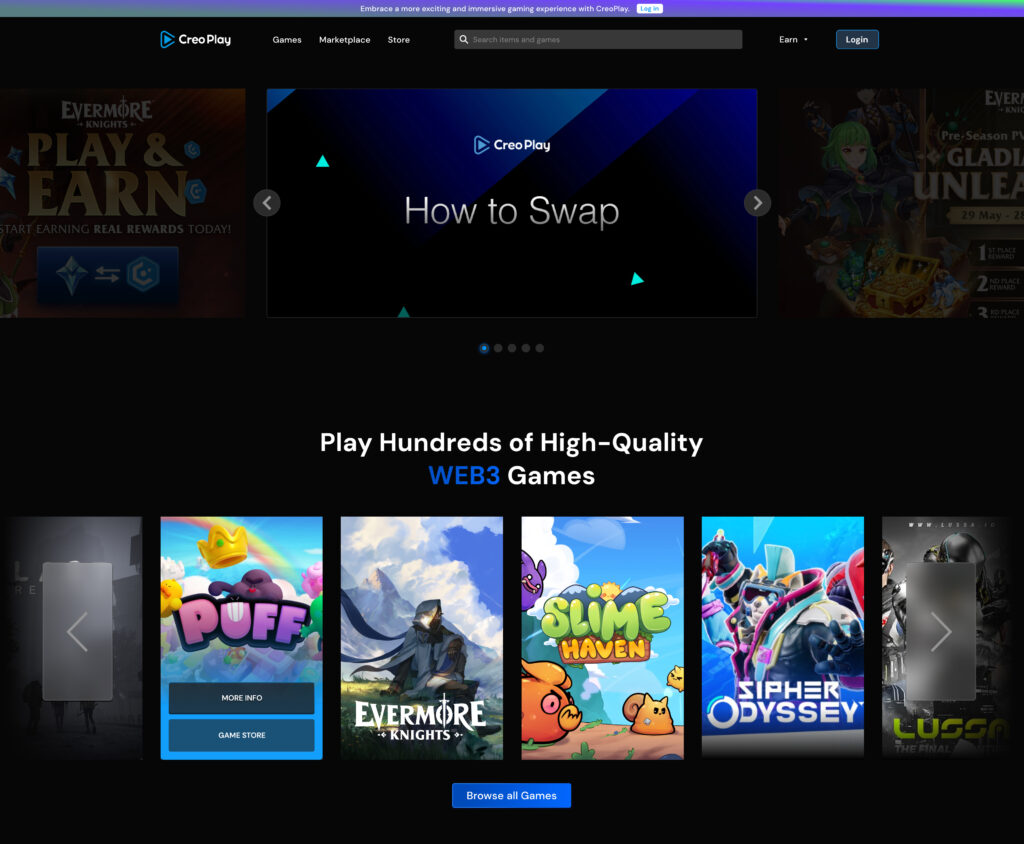
Task: Click the Login button in header
Action: point(857,40)
